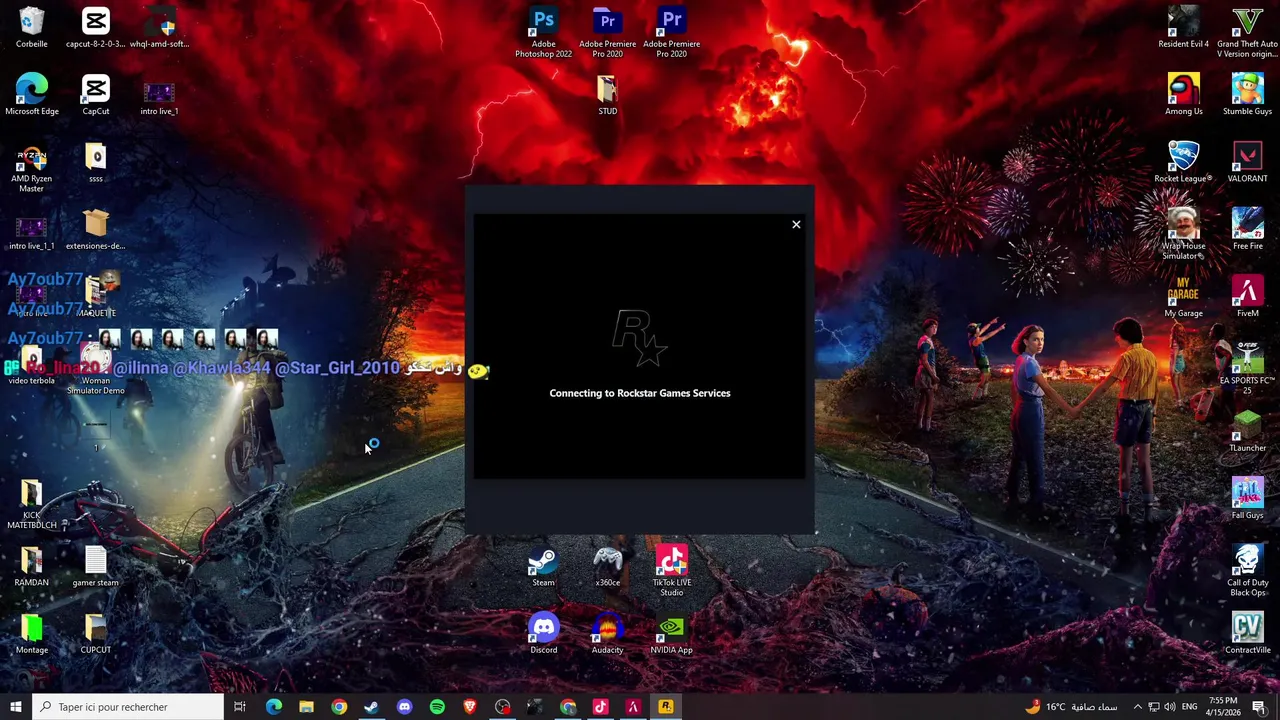This screenshot has width=1280, height=720.
Task: Launch the Wrap House Simulator shortcut
Action: (x=1183, y=235)
